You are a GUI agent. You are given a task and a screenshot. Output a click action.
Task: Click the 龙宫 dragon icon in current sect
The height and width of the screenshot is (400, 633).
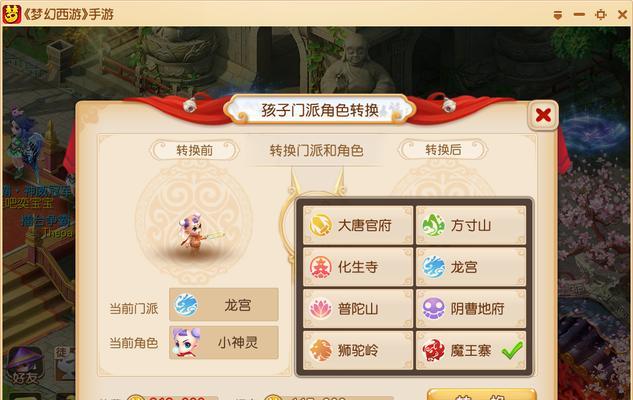pos(186,305)
